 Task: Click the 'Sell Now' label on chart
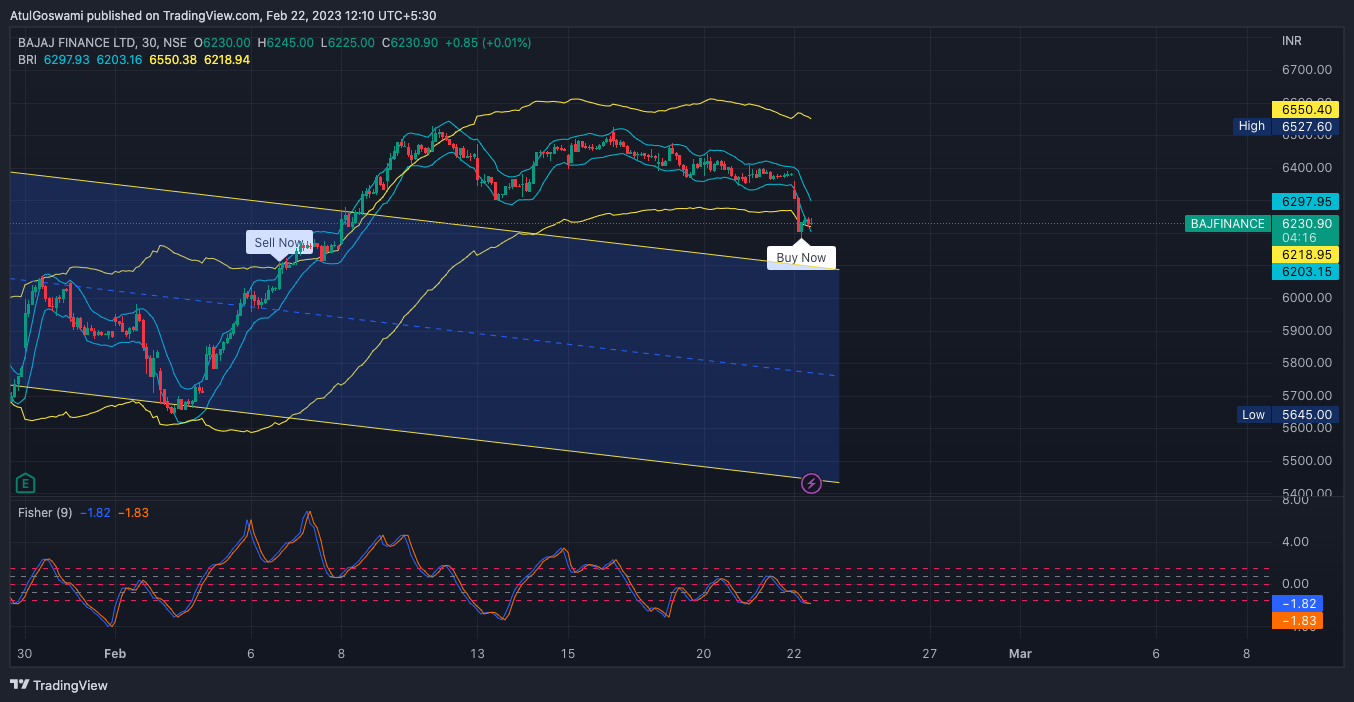tap(279, 243)
